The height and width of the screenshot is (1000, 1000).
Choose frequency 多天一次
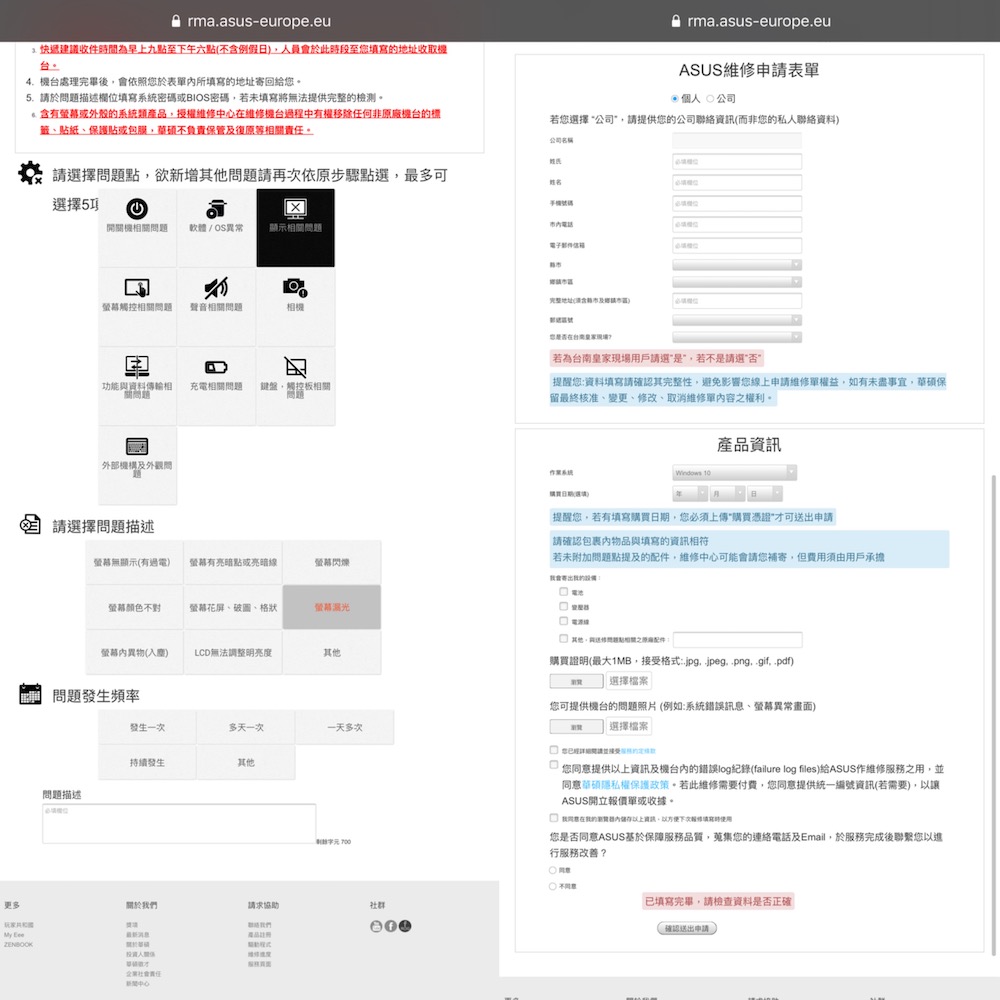(x=246, y=727)
